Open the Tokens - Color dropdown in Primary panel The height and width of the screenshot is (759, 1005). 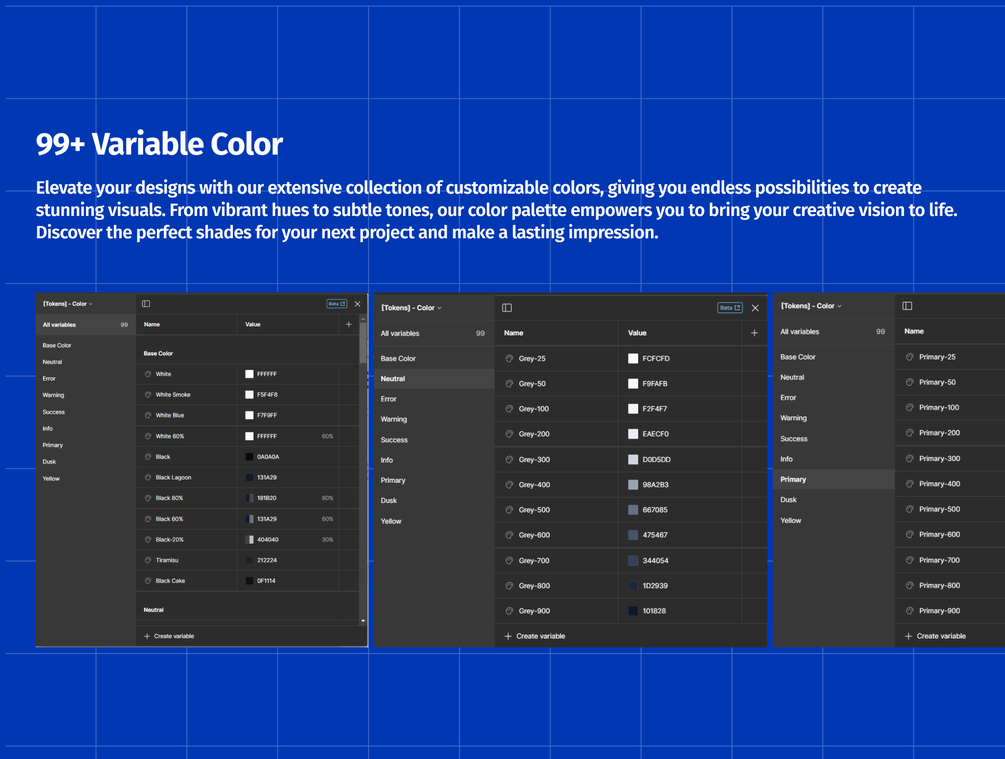[x=811, y=306]
